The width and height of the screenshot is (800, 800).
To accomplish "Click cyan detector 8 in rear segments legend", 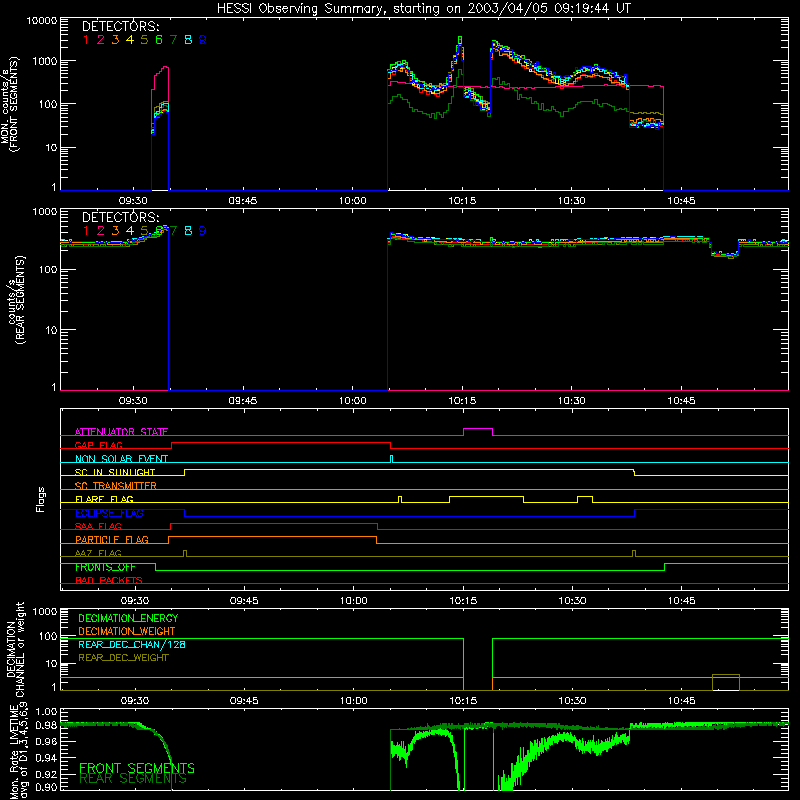I will point(188,231).
